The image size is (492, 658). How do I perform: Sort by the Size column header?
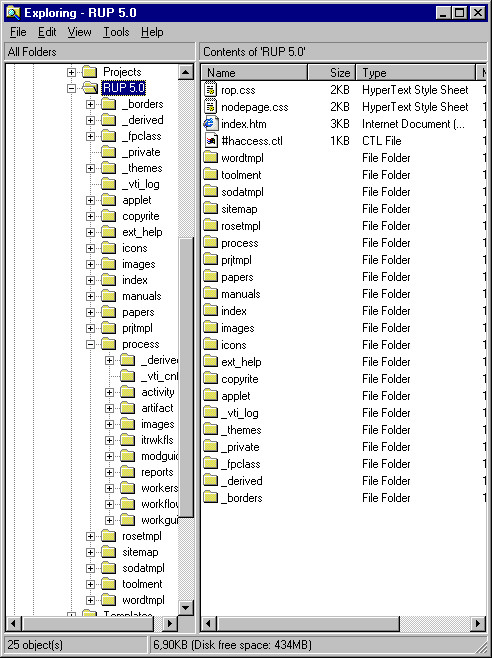point(332,73)
